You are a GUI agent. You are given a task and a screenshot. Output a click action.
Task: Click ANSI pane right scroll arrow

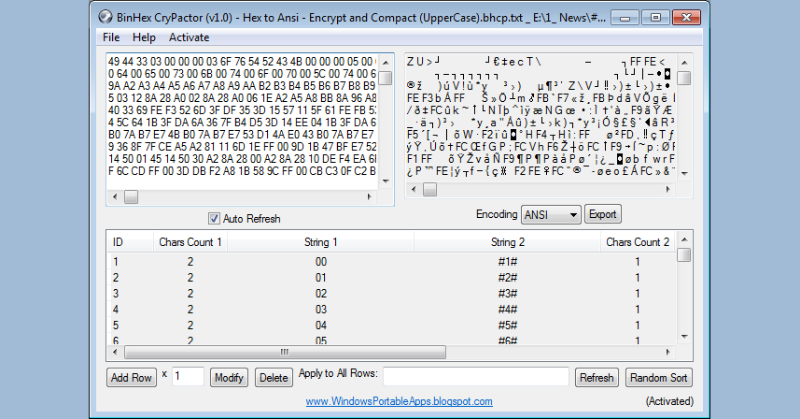pyautogui.click(x=668, y=189)
